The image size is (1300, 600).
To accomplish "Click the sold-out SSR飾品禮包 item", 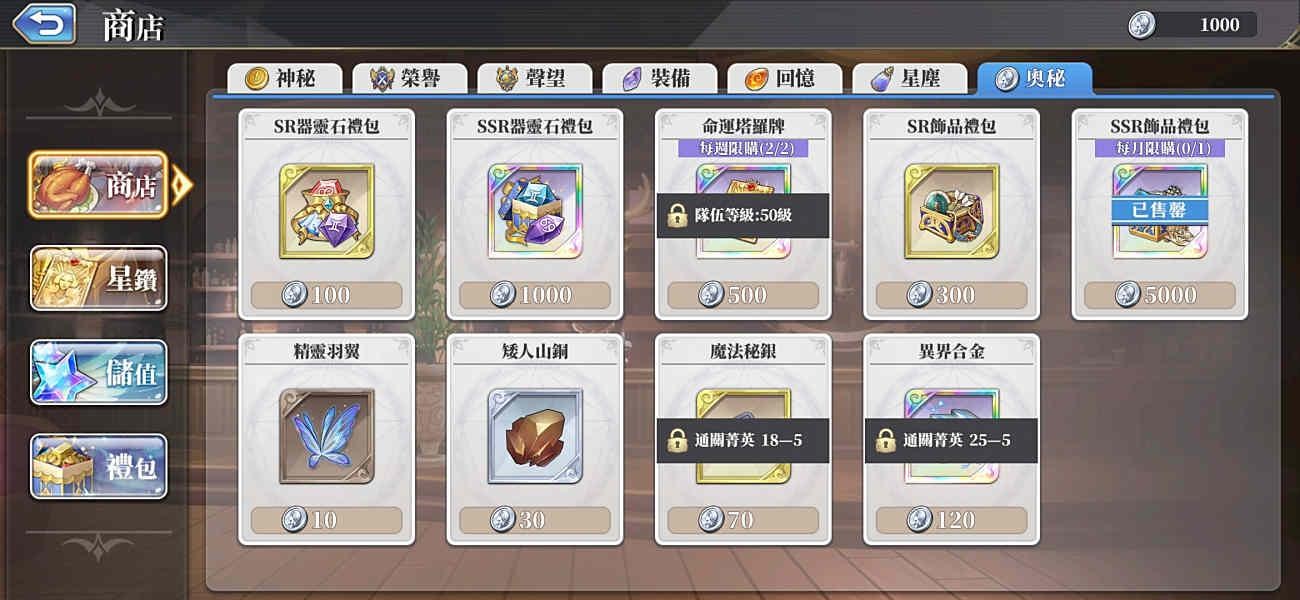I will [1159, 214].
